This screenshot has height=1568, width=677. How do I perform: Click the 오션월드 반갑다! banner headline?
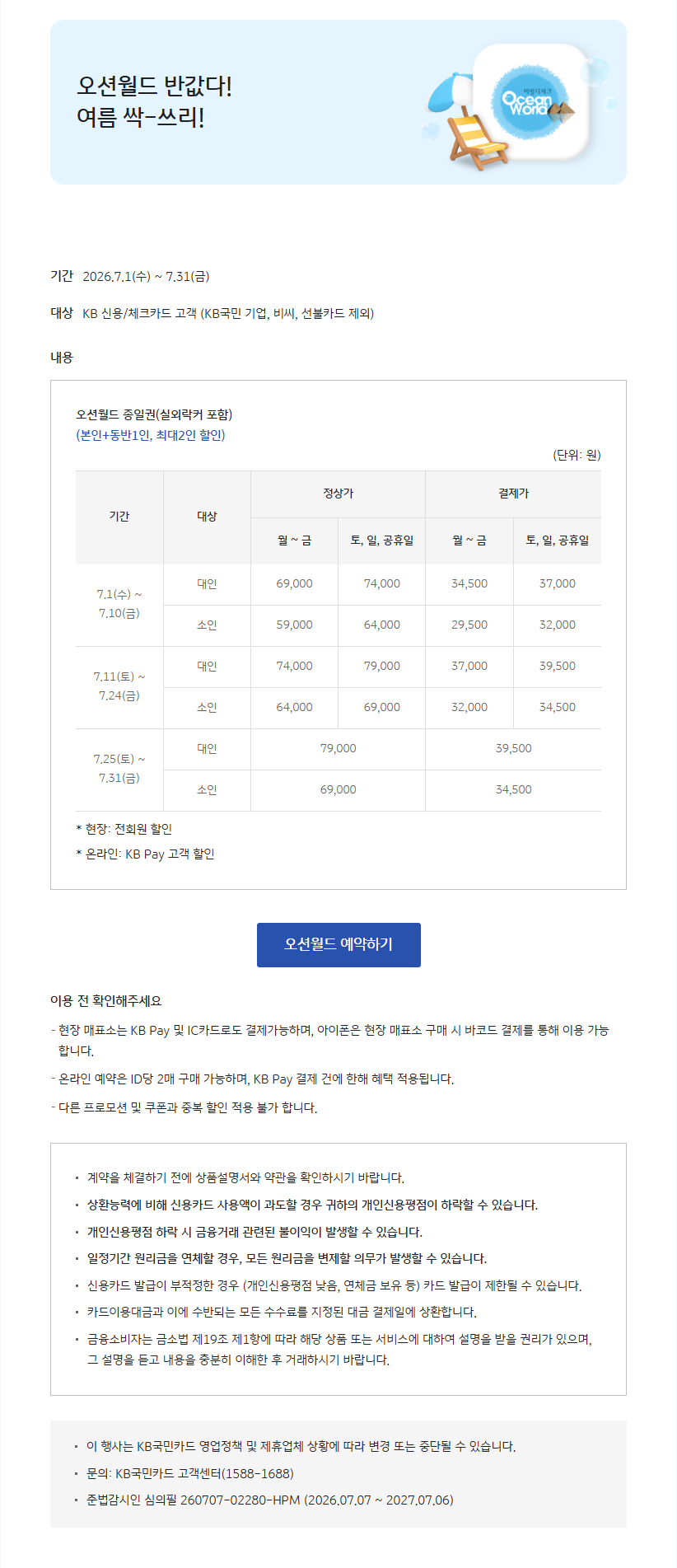click(x=155, y=86)
